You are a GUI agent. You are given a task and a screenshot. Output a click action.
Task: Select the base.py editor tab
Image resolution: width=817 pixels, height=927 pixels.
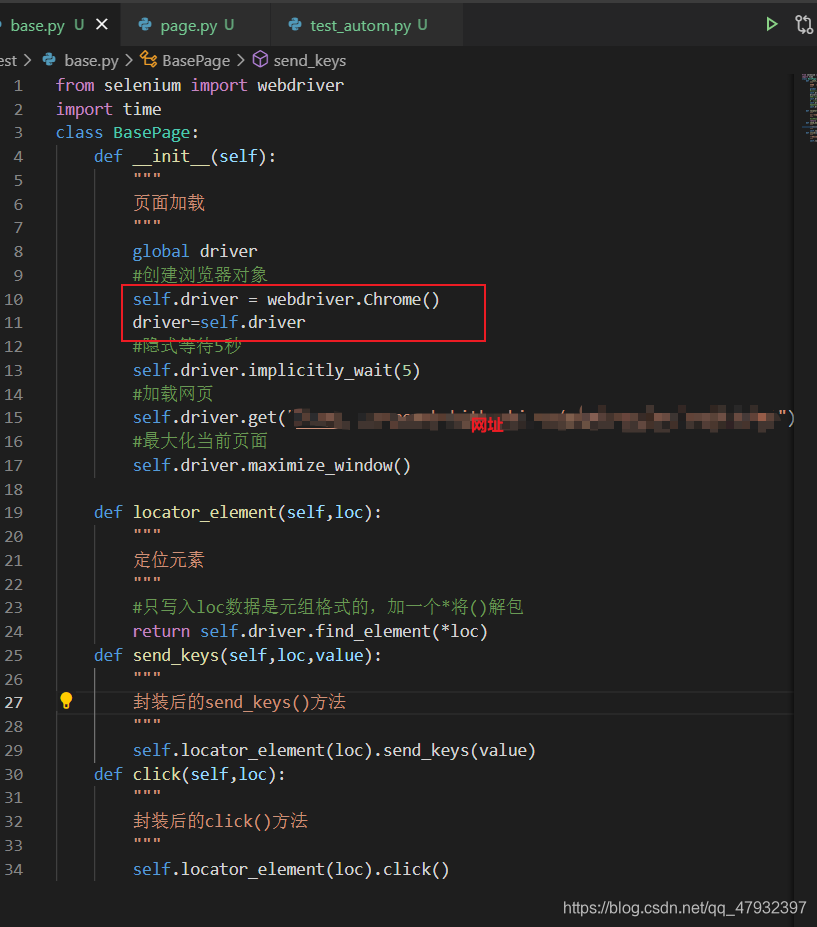[38, 25]
